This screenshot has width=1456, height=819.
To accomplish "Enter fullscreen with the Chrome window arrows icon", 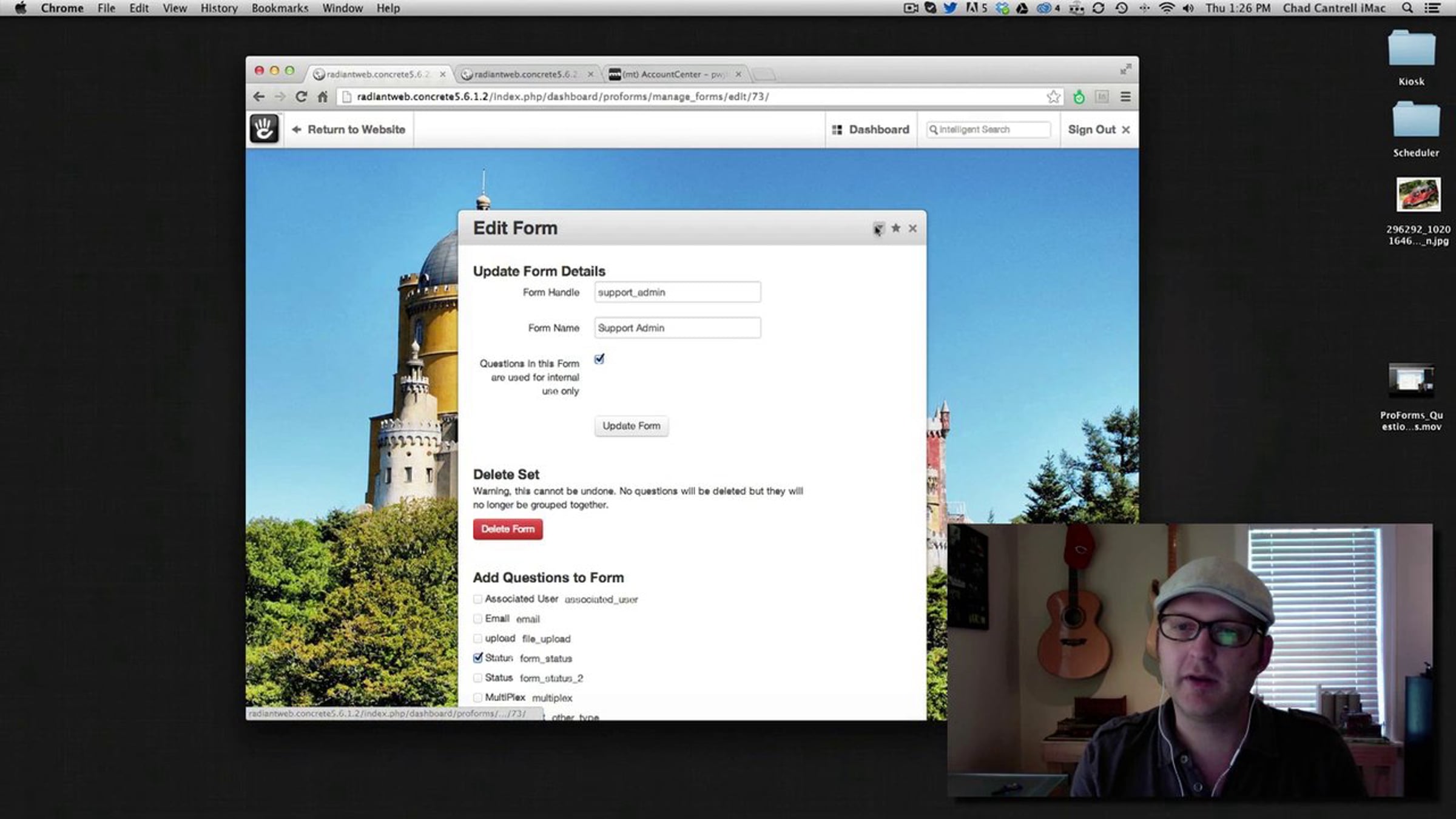I will 1125,70.
